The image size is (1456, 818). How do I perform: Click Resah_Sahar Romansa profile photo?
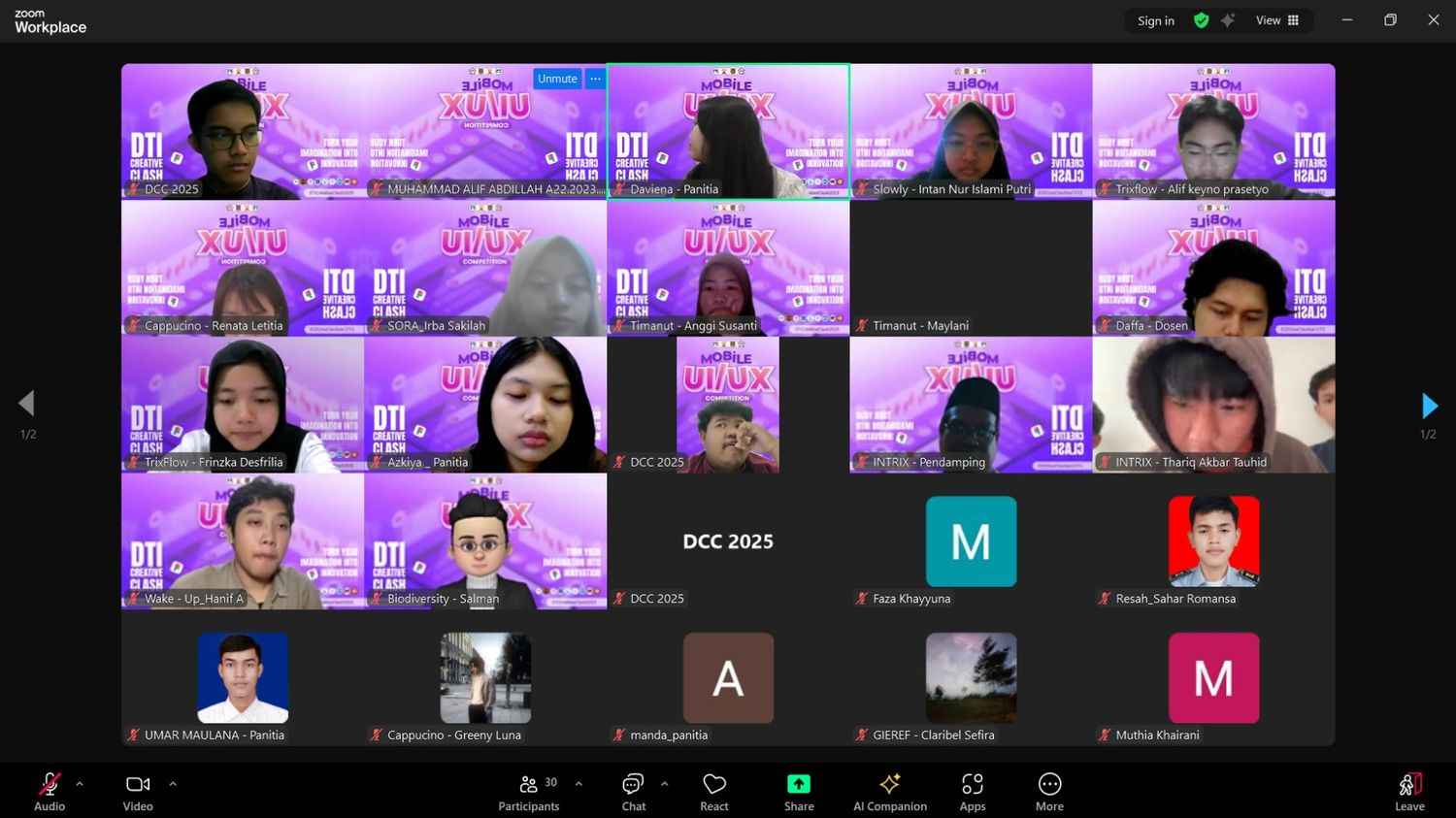(1213, 541)
